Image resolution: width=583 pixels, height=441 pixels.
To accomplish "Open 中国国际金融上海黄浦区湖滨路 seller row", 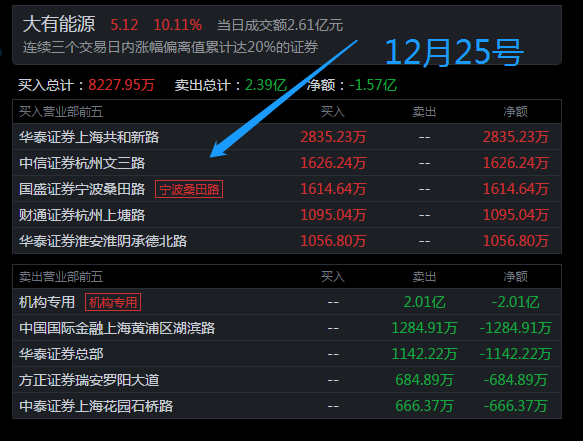I will pyautogui.click(x=287, y=328).
